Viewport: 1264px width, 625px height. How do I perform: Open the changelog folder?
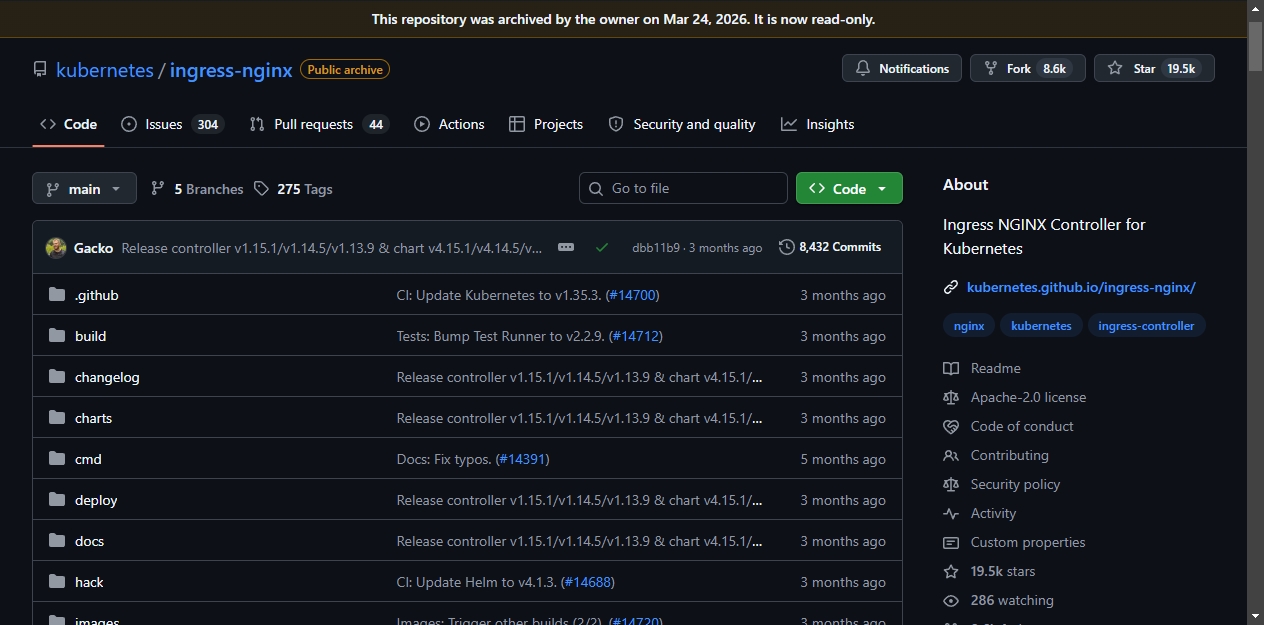[x=107, y=377]
